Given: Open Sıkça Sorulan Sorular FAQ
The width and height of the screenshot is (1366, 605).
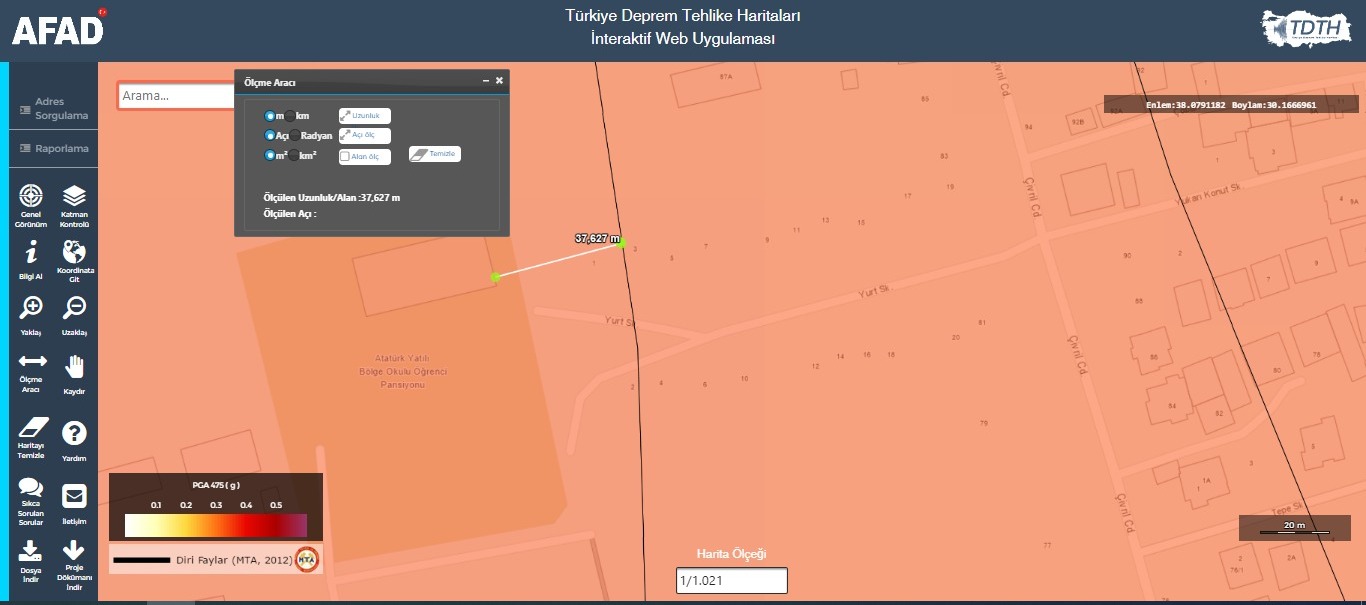Looking at the screenshot, I should coord(31,501).
